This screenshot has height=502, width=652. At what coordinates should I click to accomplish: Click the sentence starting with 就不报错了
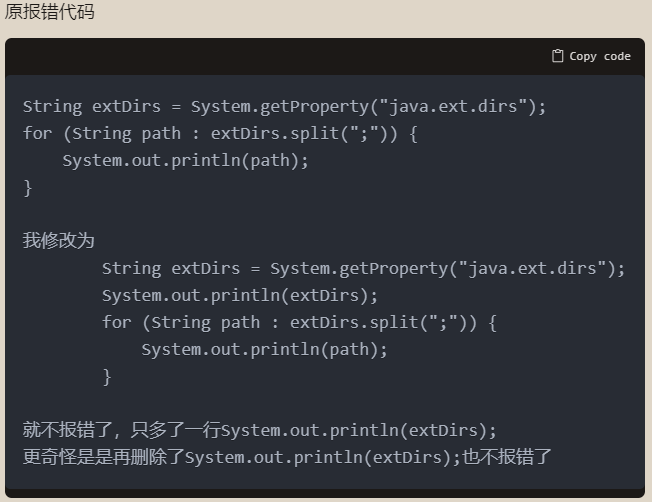pos(260,430)
